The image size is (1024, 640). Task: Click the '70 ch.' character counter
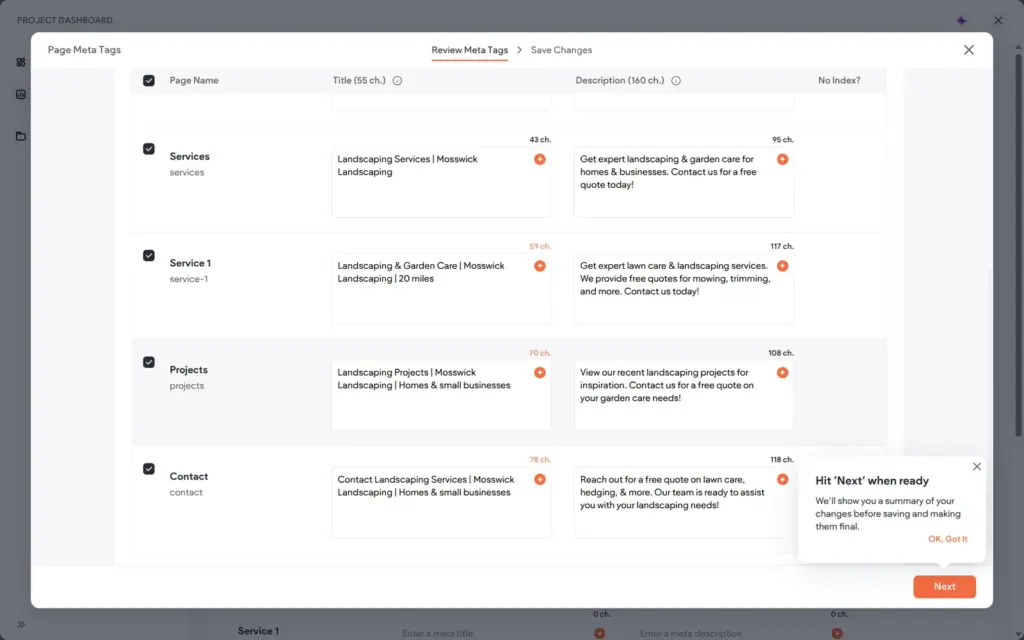(540, 353)
